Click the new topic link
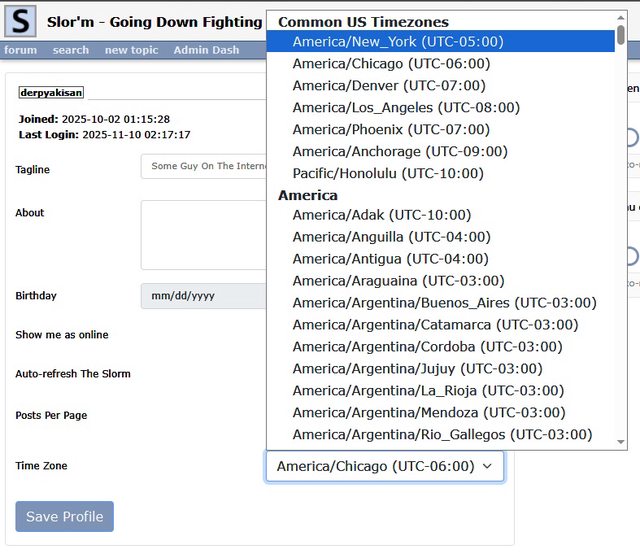 (x=131, y=50)
